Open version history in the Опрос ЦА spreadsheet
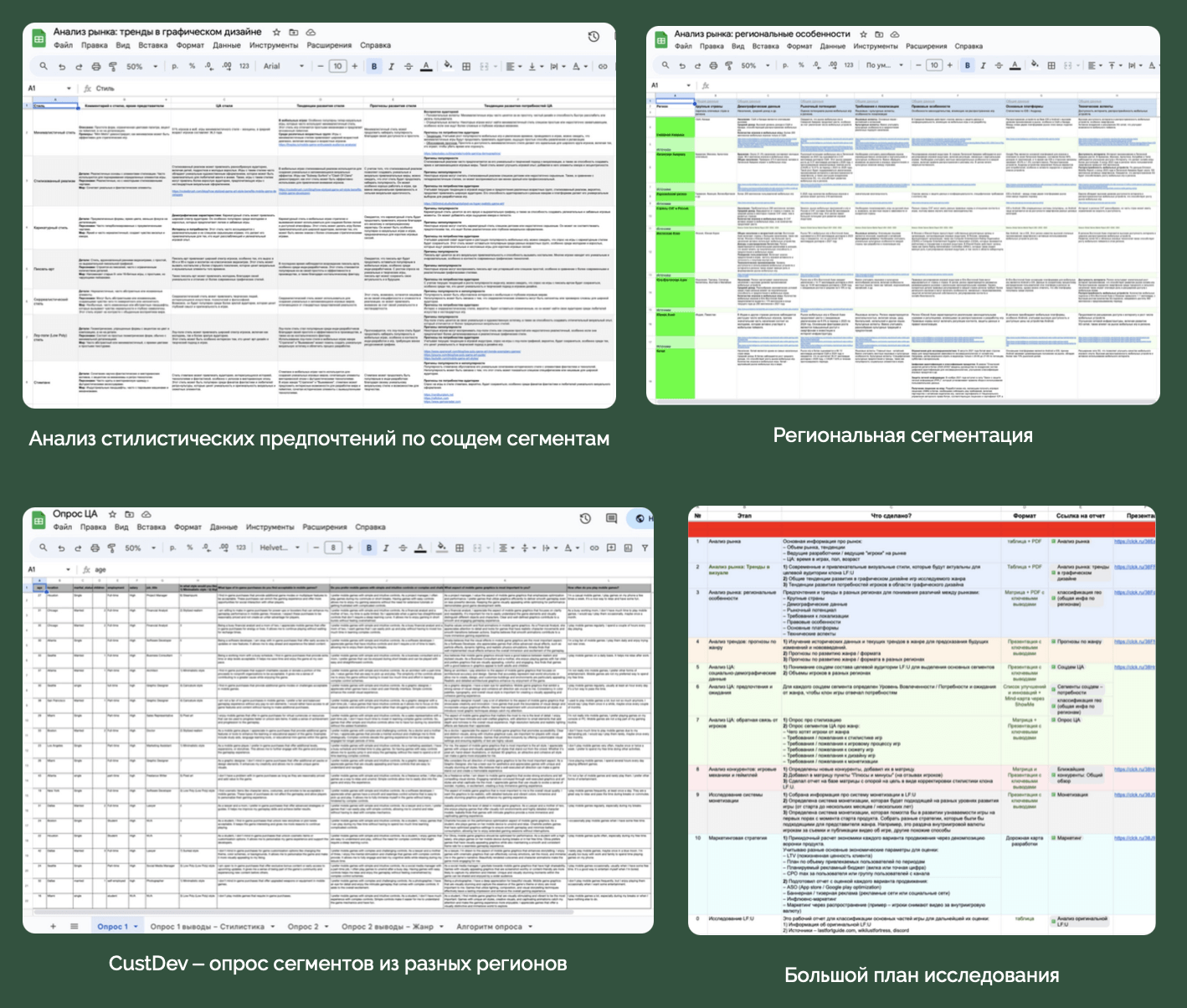The image size is (1187, 1008). (x=585, y=518)
